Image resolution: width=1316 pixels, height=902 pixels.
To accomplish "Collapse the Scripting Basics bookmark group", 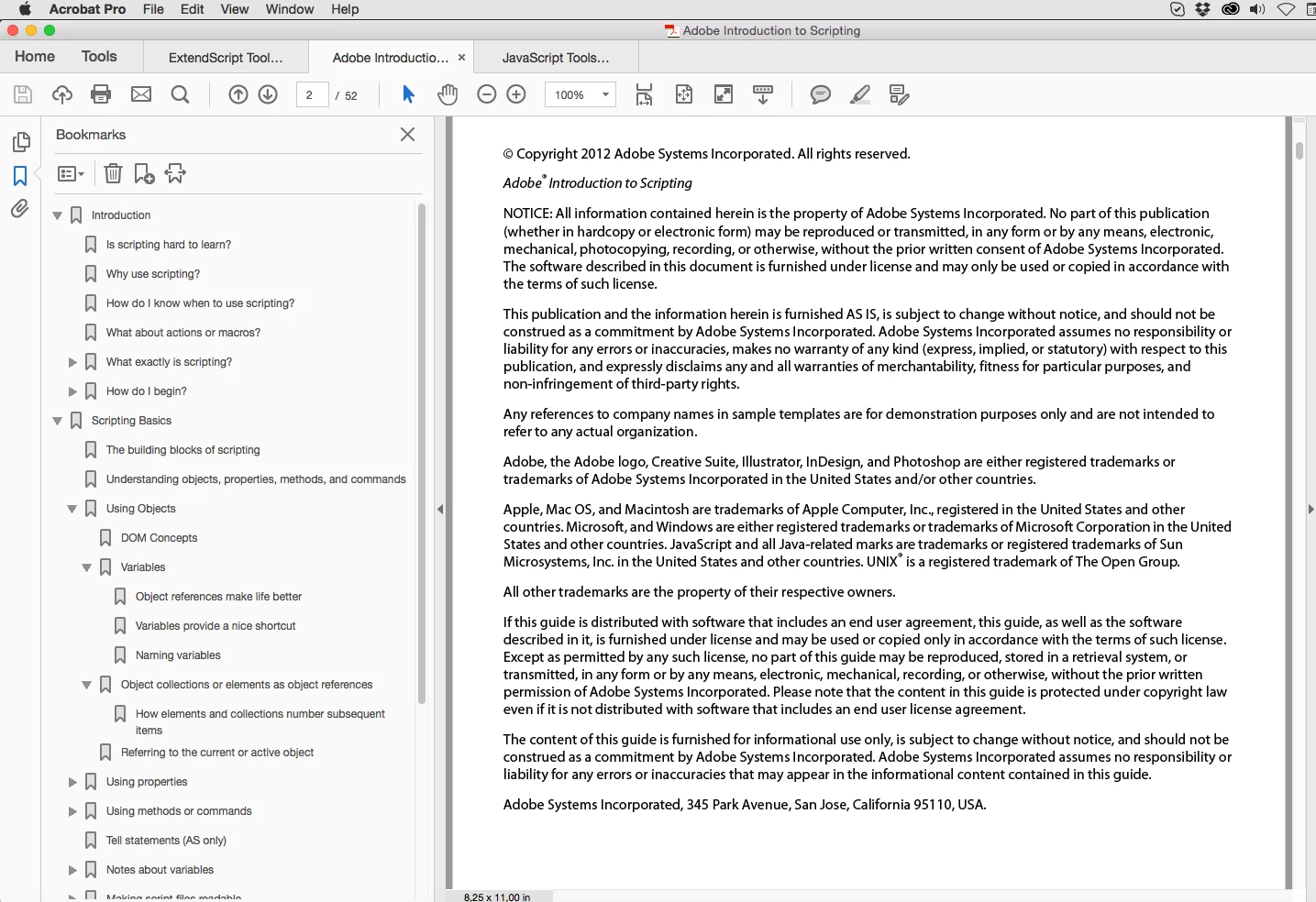I will [x=58, y=421].
